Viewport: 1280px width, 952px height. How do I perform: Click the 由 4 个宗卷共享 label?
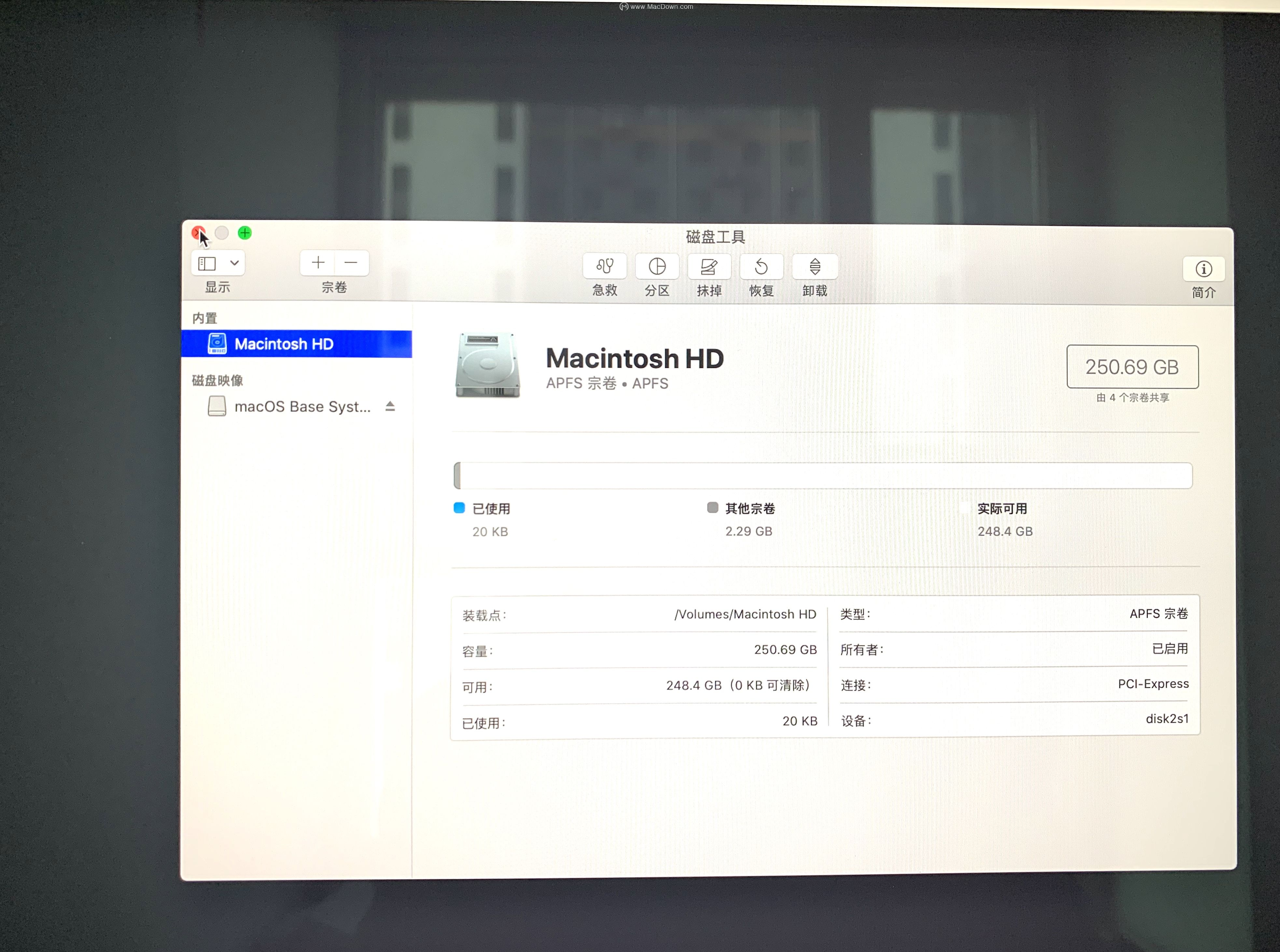click(1132, 398)
